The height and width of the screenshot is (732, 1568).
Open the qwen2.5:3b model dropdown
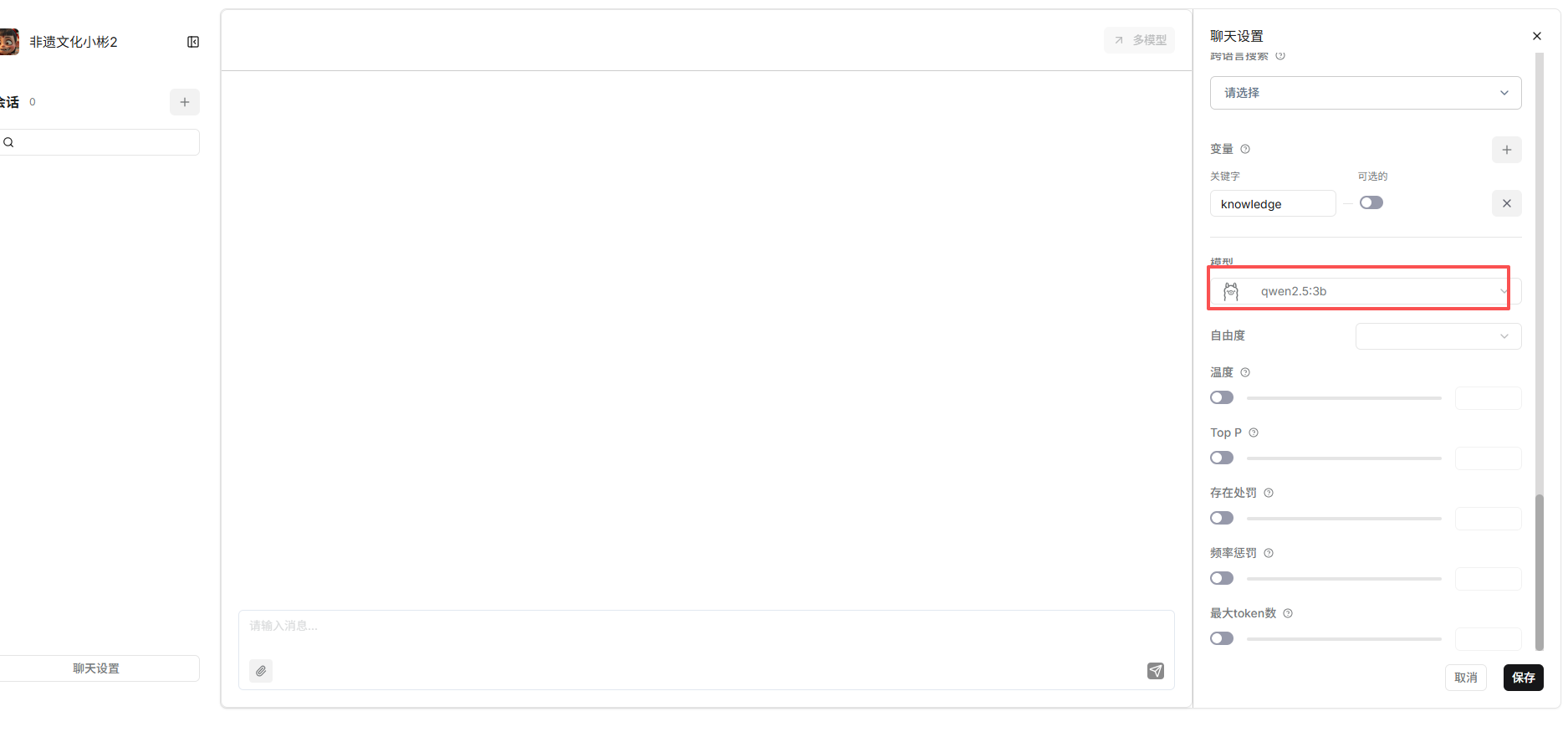pos(1365,291)
